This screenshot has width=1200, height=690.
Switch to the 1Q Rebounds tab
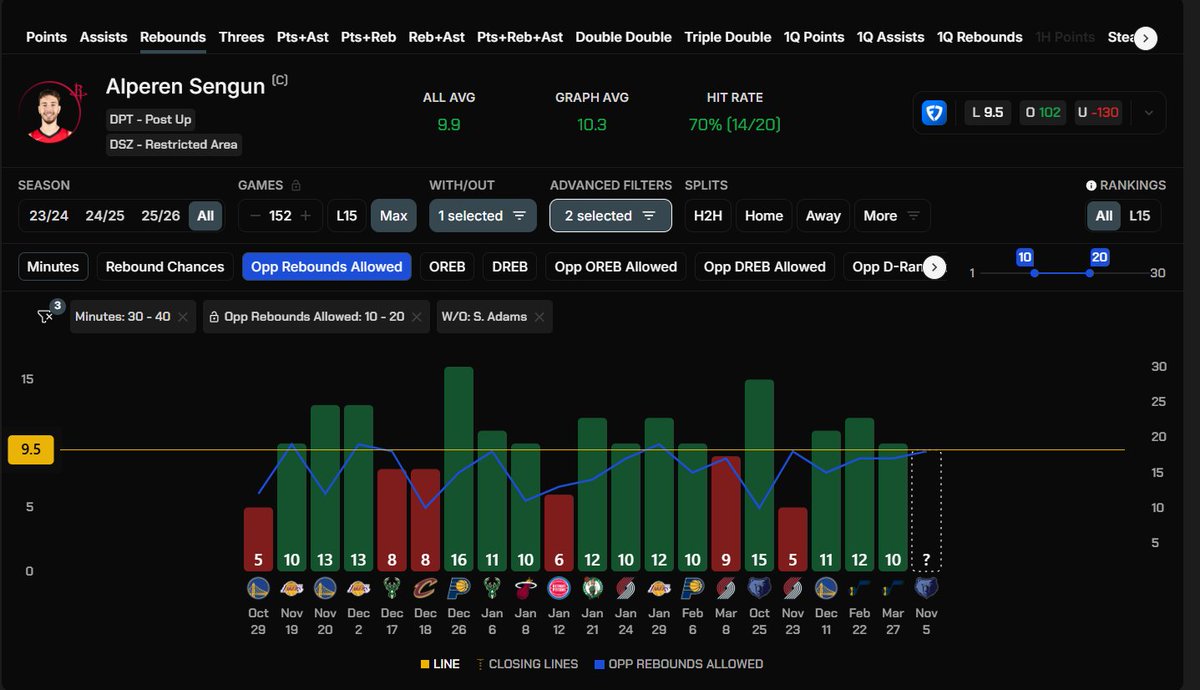click(980, 37)
